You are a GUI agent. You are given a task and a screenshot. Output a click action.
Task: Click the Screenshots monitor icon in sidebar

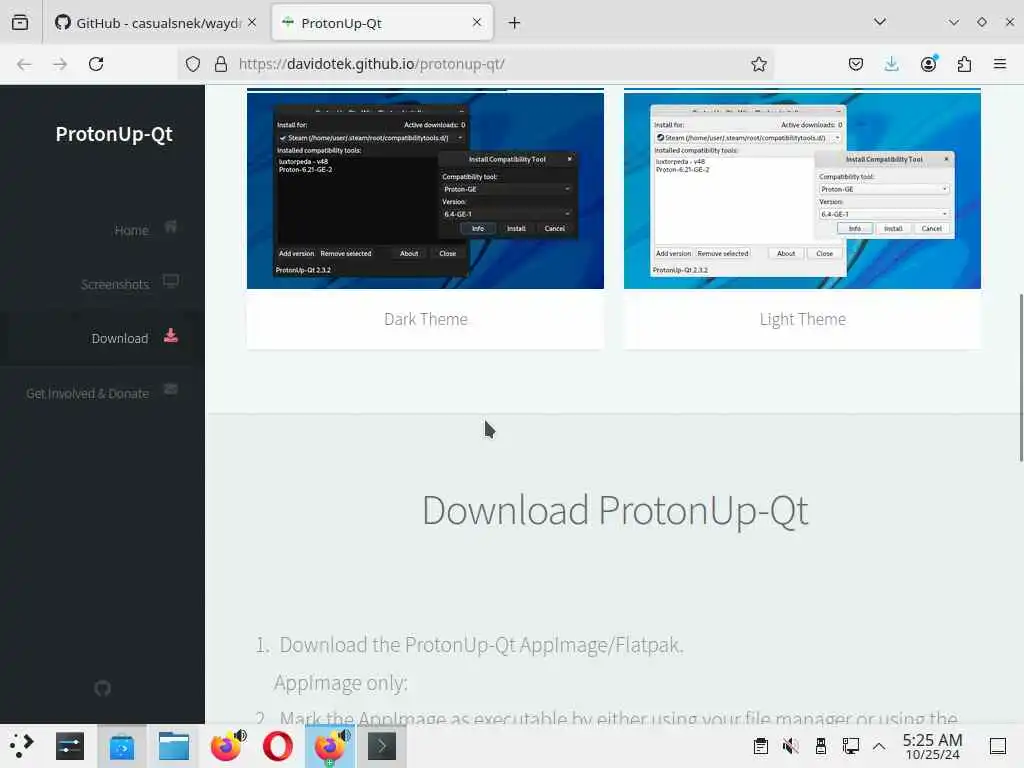tap(170, 281)
